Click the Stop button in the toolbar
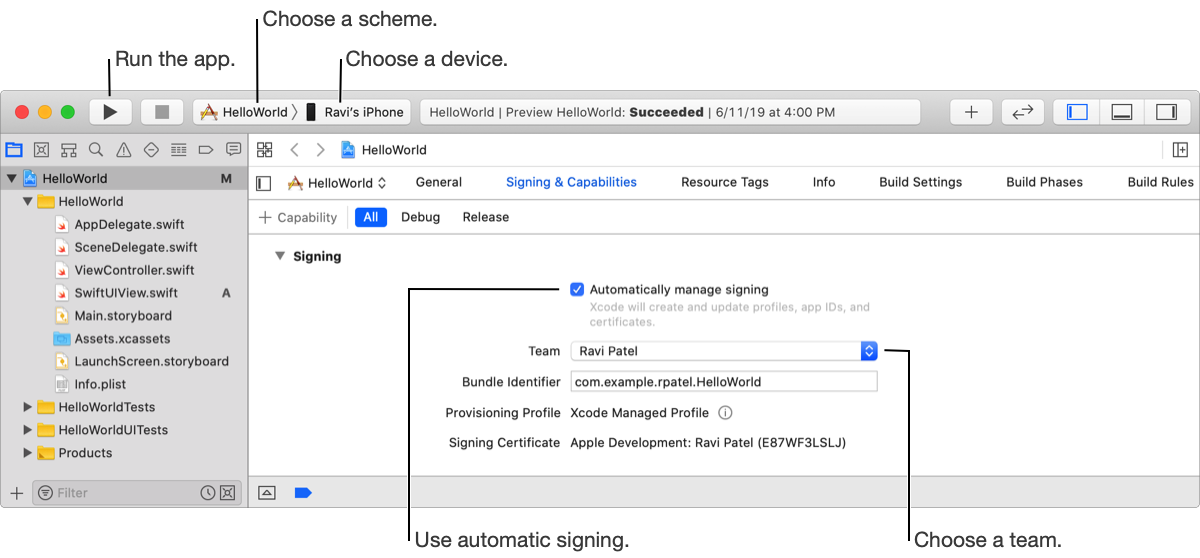This screenshot has width=1200, height=558. pyautogui.click(x=162, y=112)
